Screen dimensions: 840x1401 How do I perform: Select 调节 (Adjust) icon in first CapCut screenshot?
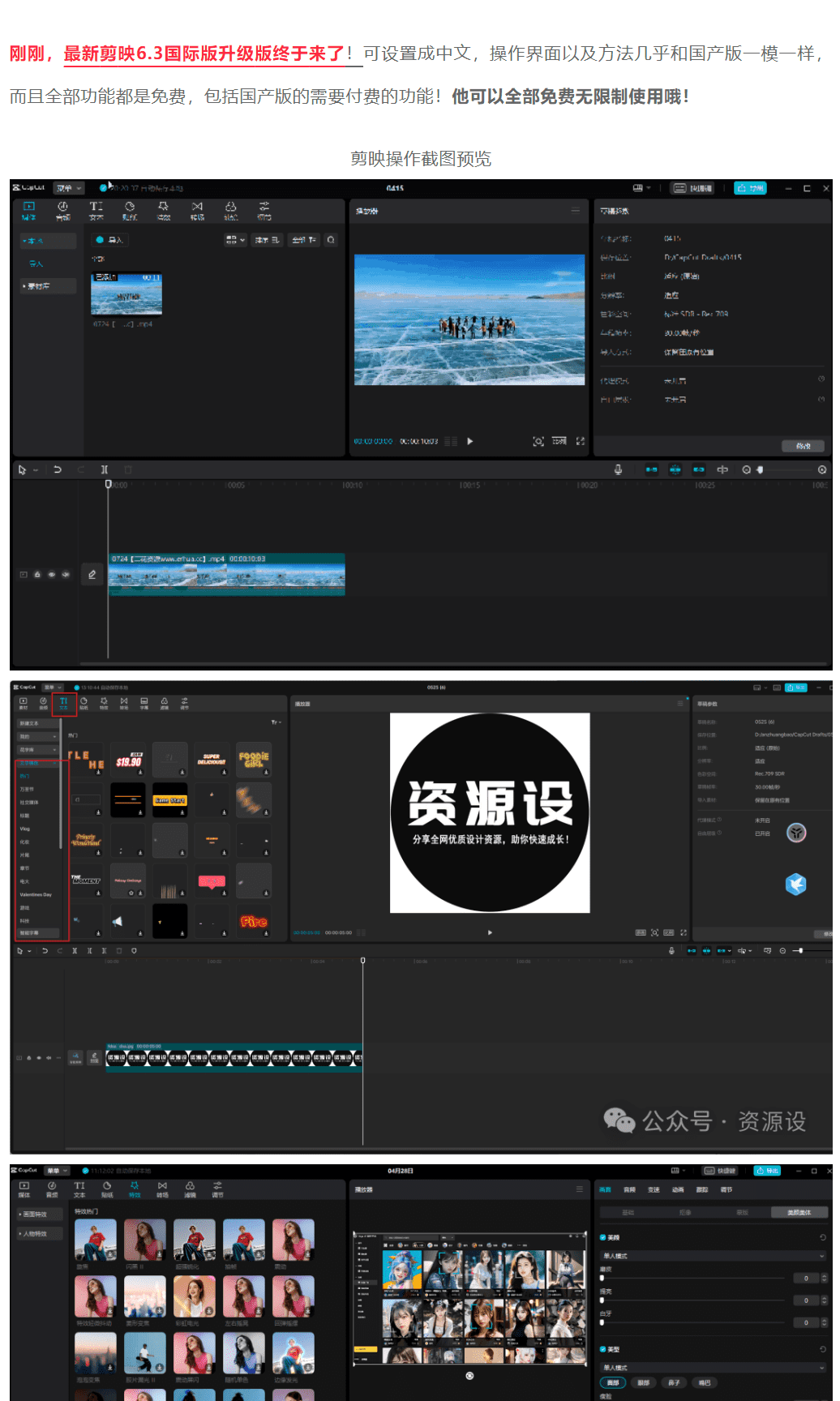tap(264, 211)
